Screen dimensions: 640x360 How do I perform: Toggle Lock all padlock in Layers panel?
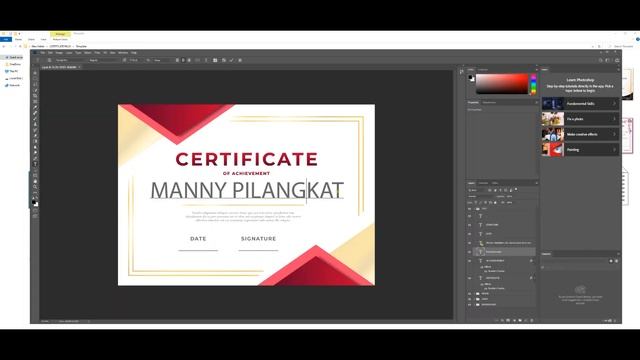495,202
